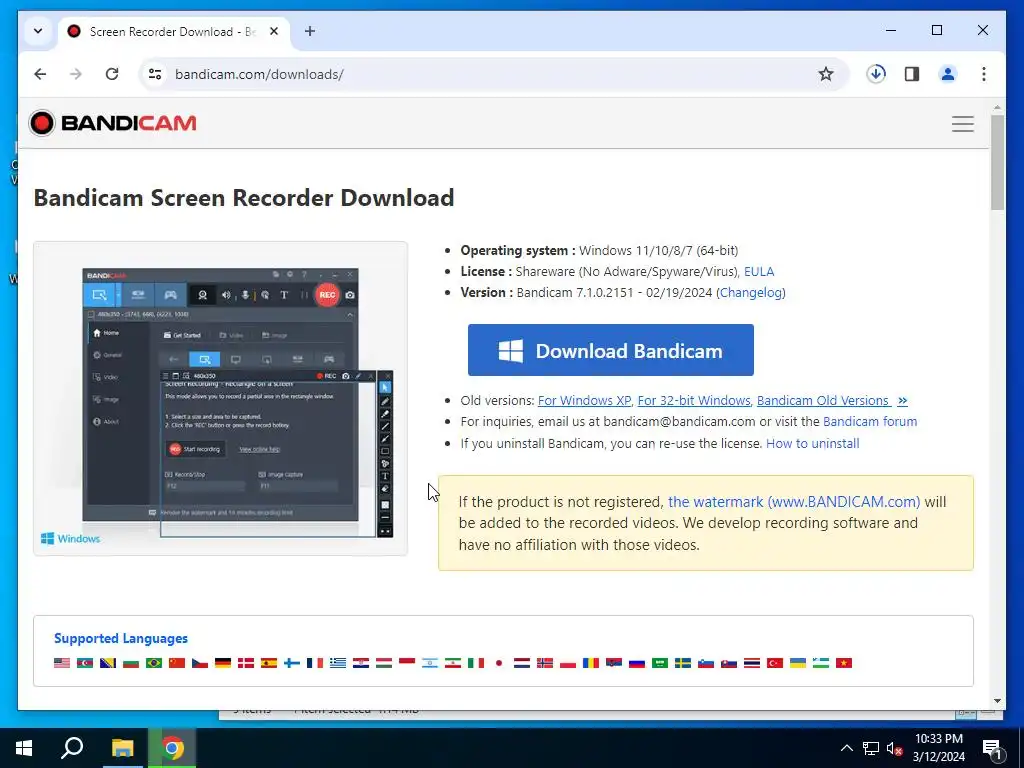1024x768 pixels.
Task: Select the Greece flag
Action: [338, 663]
